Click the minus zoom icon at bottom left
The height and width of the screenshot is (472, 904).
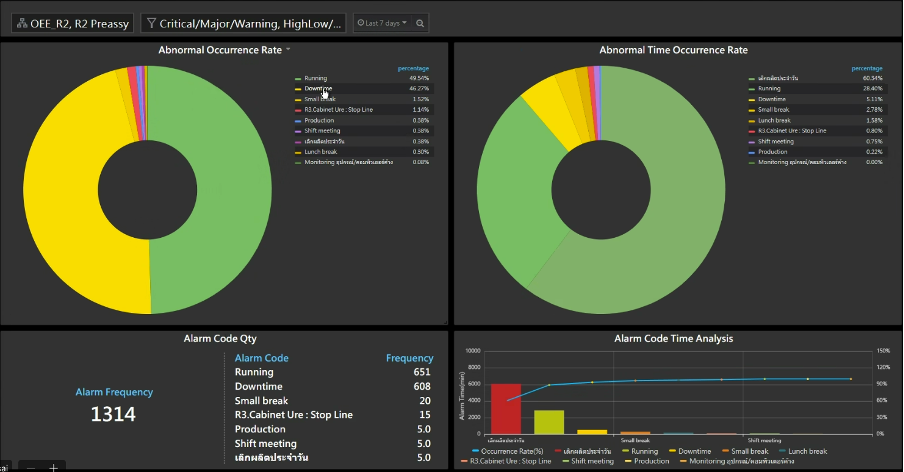pos(31,467)
